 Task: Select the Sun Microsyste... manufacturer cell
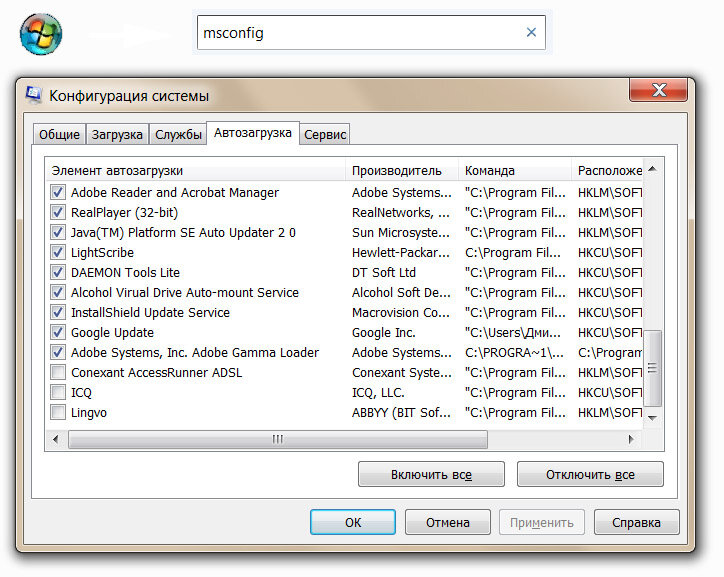[401, 233]
